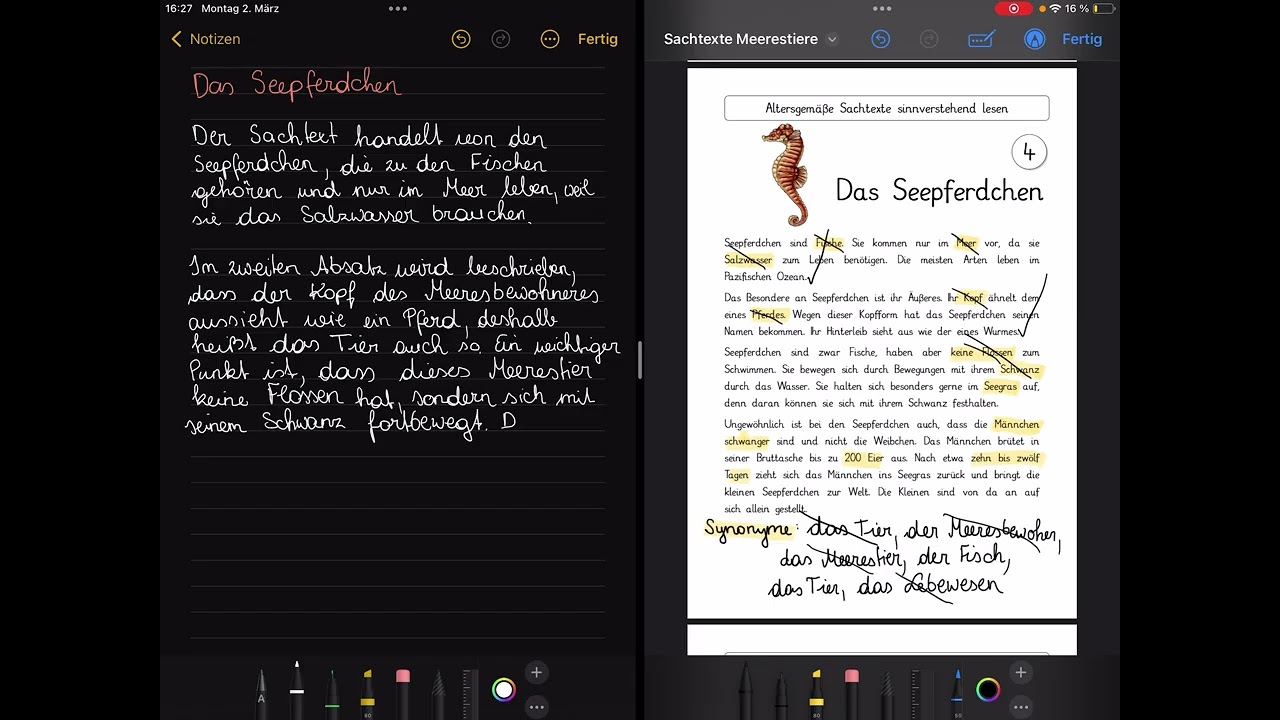Open the black color picker in document toolbar

(988, 689)
